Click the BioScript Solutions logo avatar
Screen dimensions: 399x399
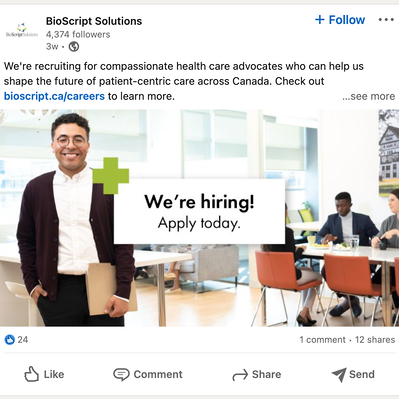point(22,30)
